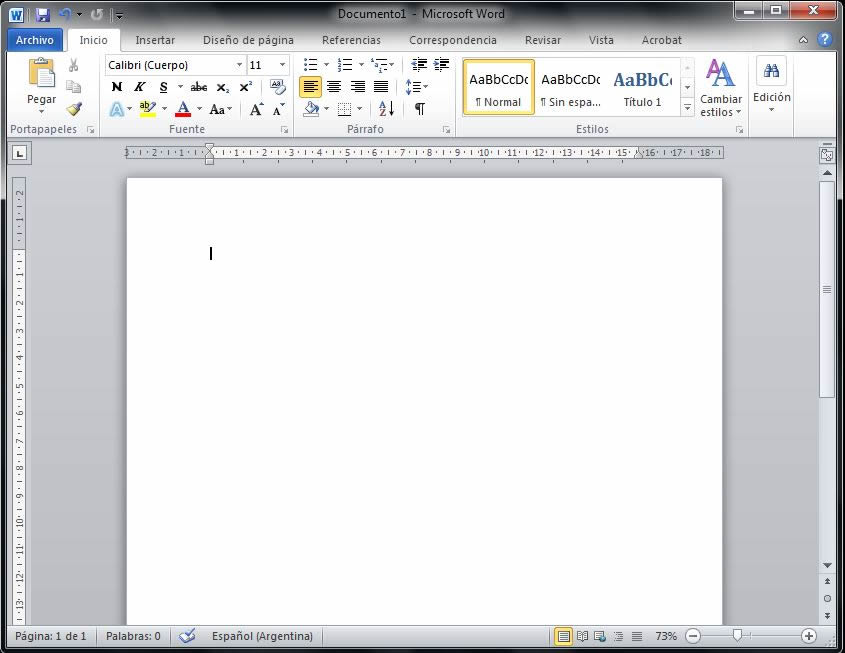Open the Cambiar estilos button
The image size is (845, 653).
coord(720,88)
